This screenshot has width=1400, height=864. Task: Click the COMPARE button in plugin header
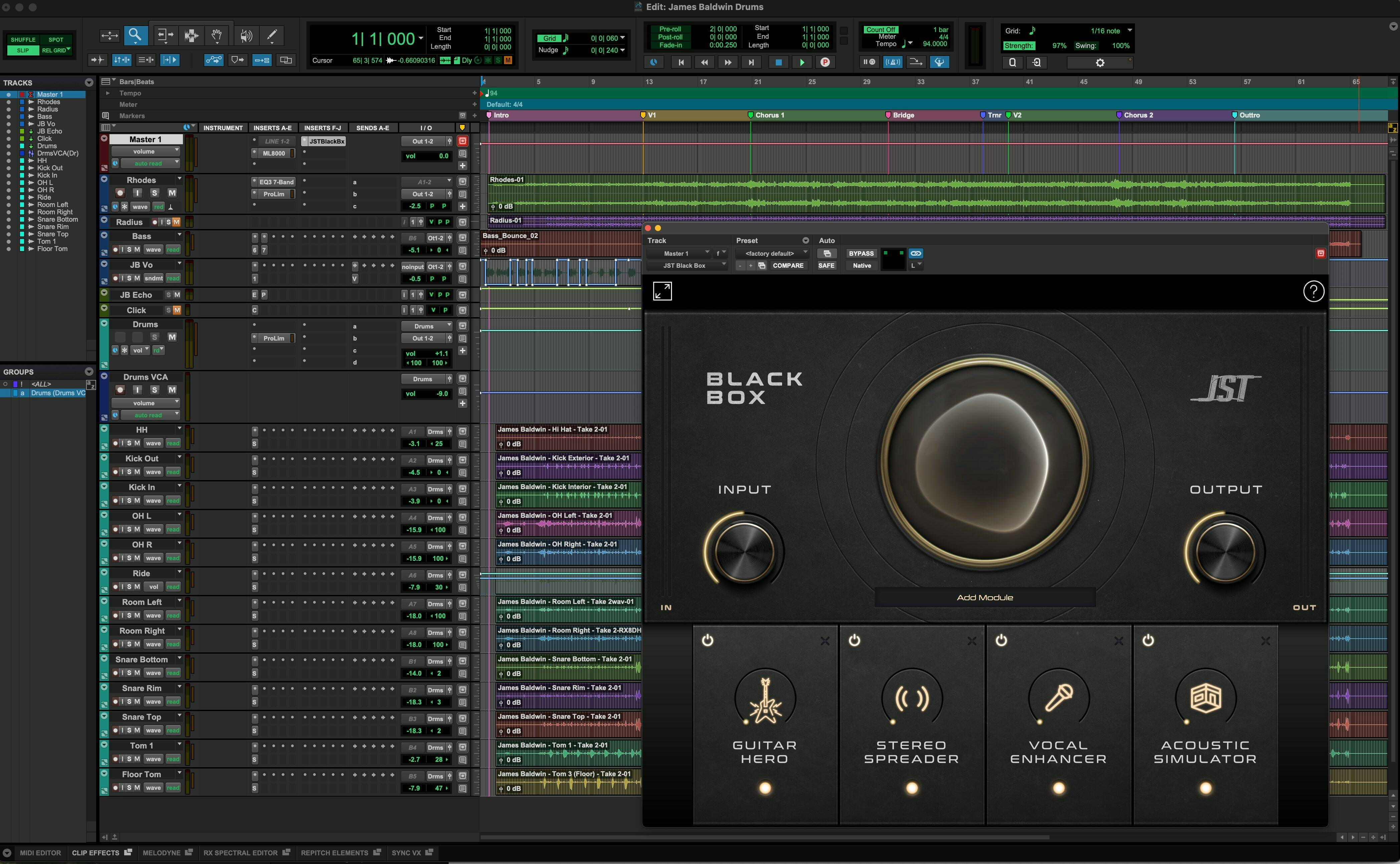788,266
